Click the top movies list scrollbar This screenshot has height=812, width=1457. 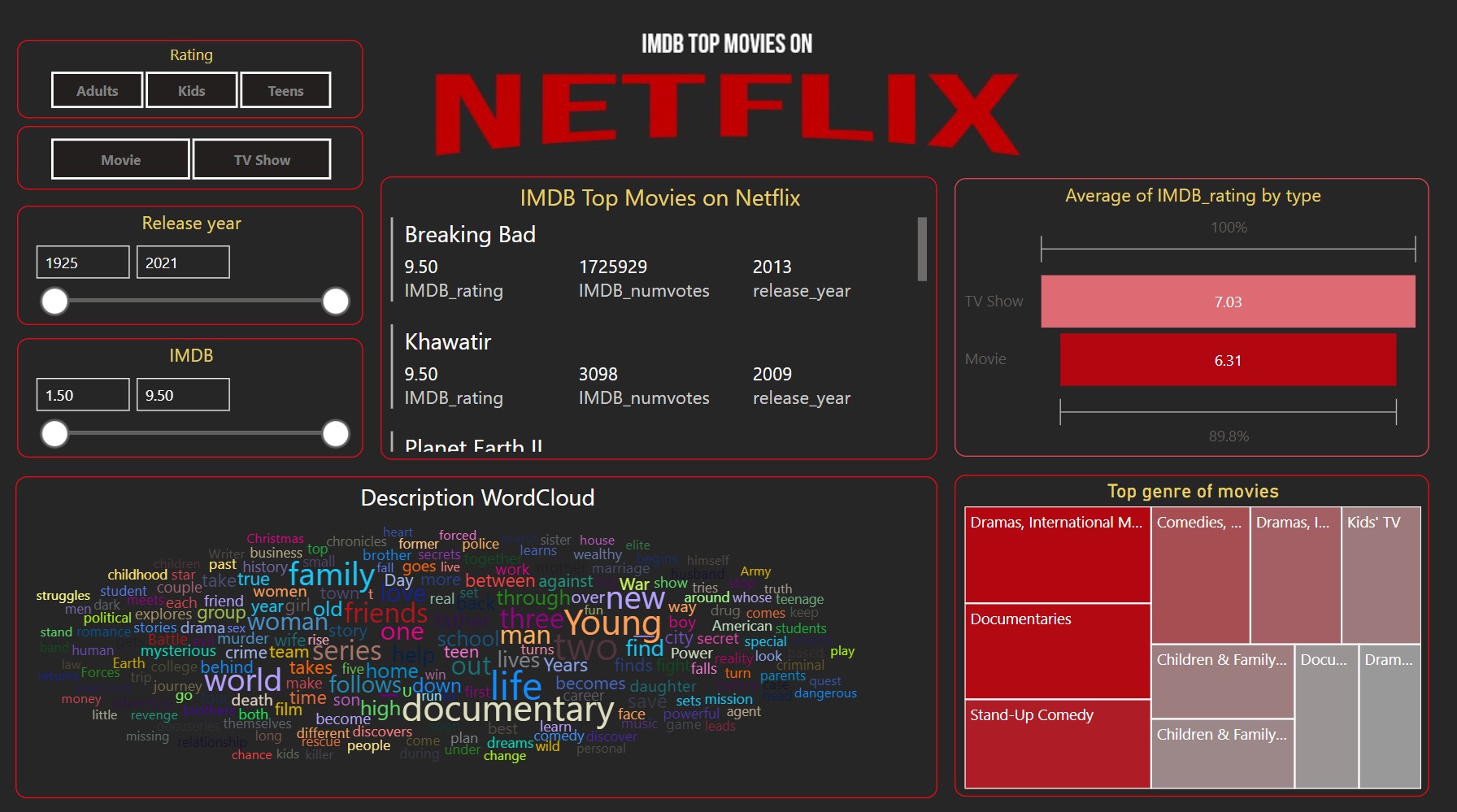click(x=922, y=249)
